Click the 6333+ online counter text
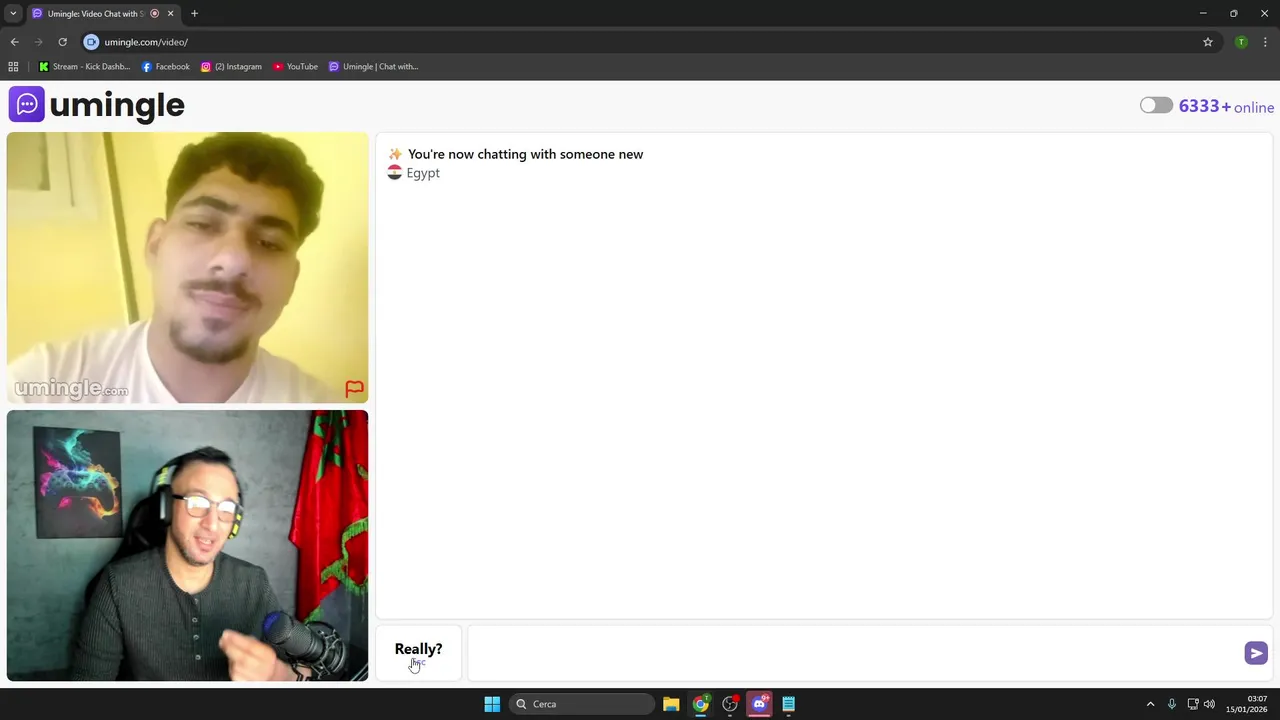The height and width of the screenshot is (720, 1280). (1226, 106)
